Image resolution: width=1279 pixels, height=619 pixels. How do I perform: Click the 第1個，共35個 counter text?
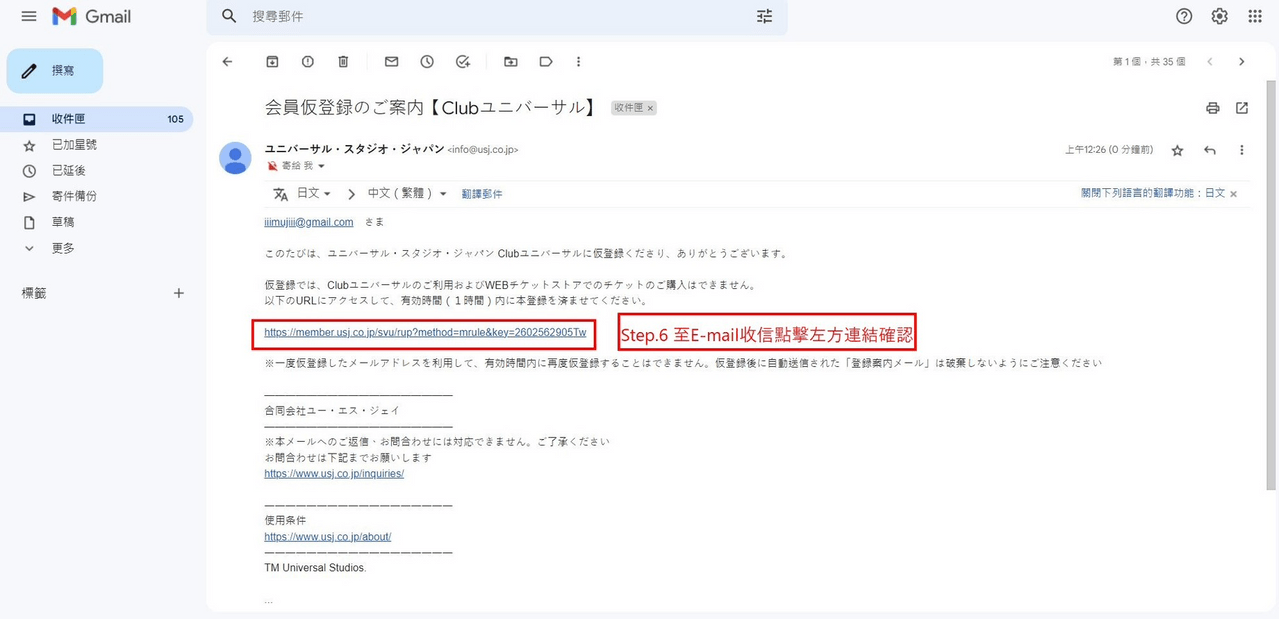coord(1149,62)
